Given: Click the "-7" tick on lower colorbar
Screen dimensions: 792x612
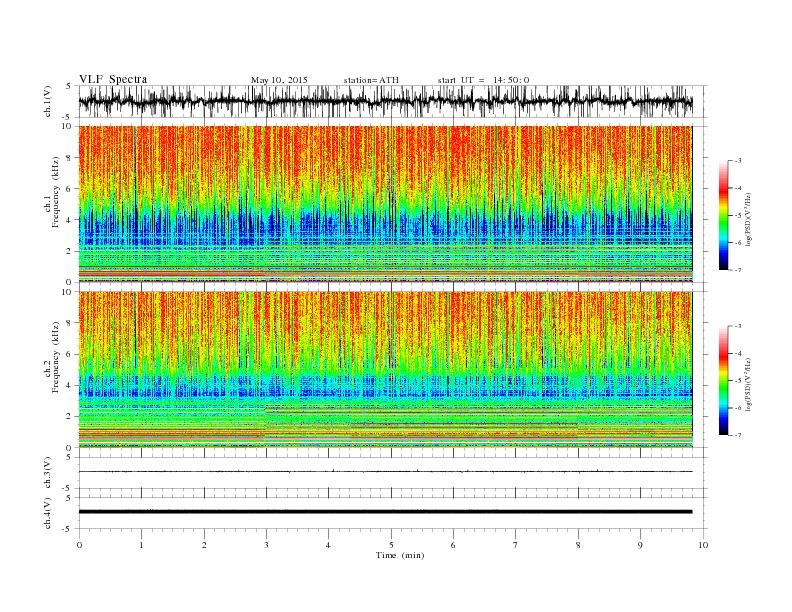Looking at the screenshot, I should [738, 435].
